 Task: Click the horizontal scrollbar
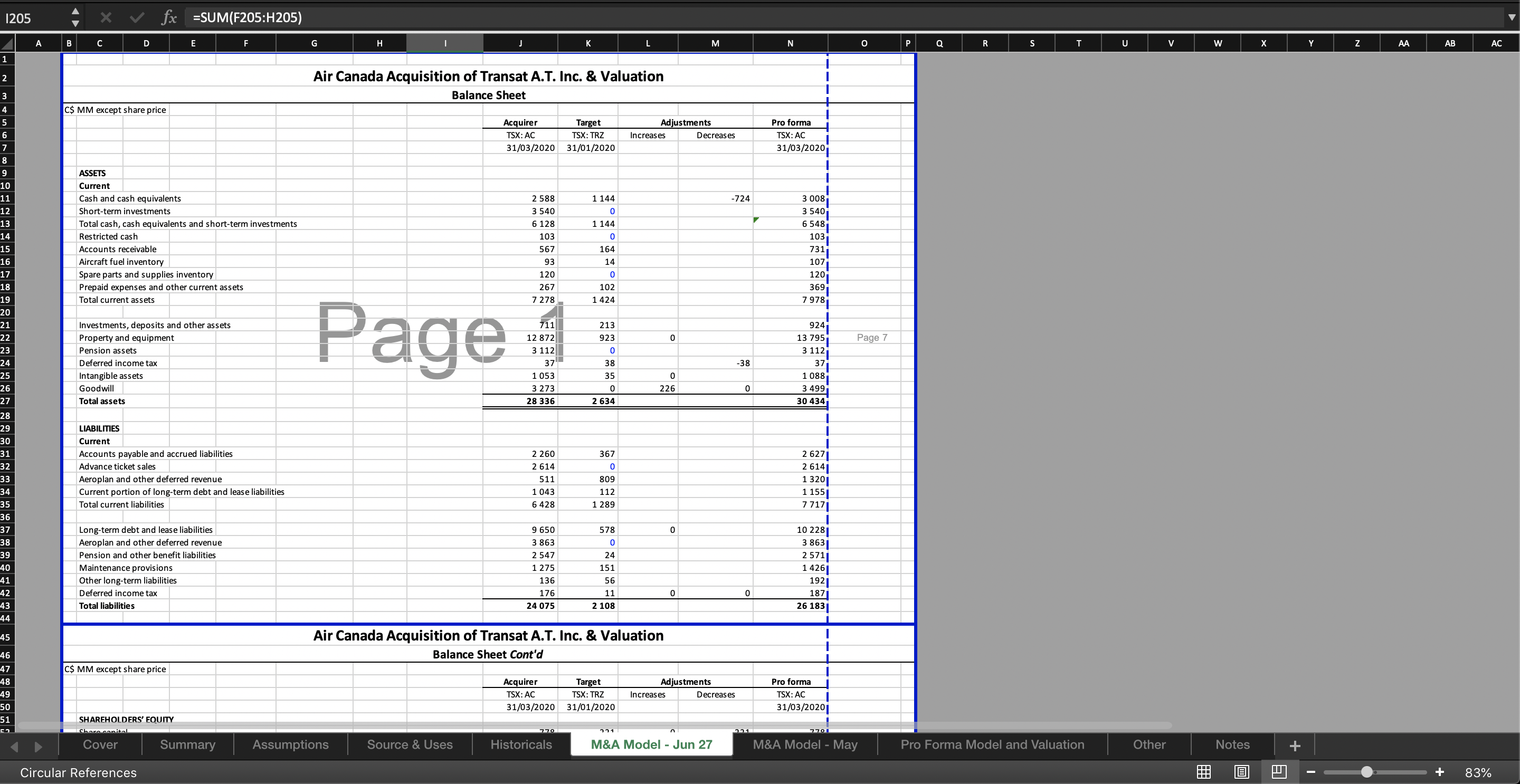[x=595, y=725]
